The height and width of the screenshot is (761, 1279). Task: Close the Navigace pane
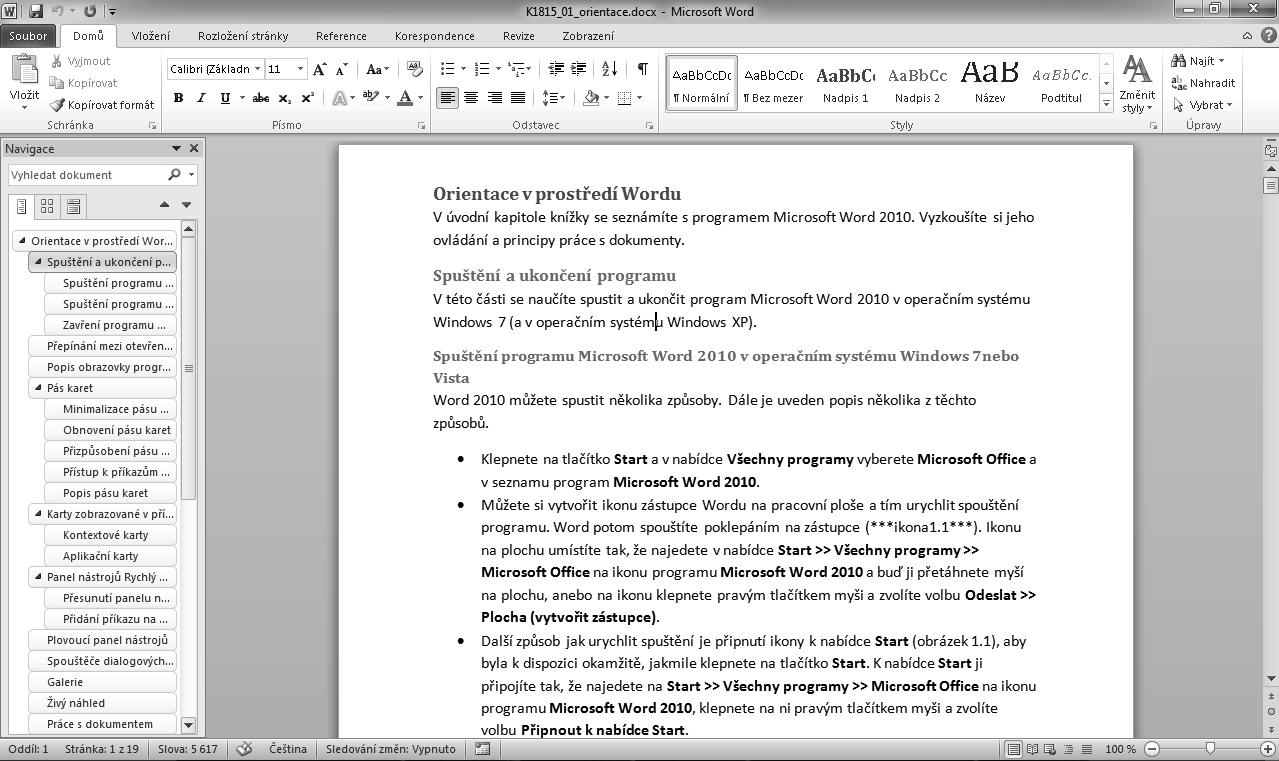click(x=194, y=148)
